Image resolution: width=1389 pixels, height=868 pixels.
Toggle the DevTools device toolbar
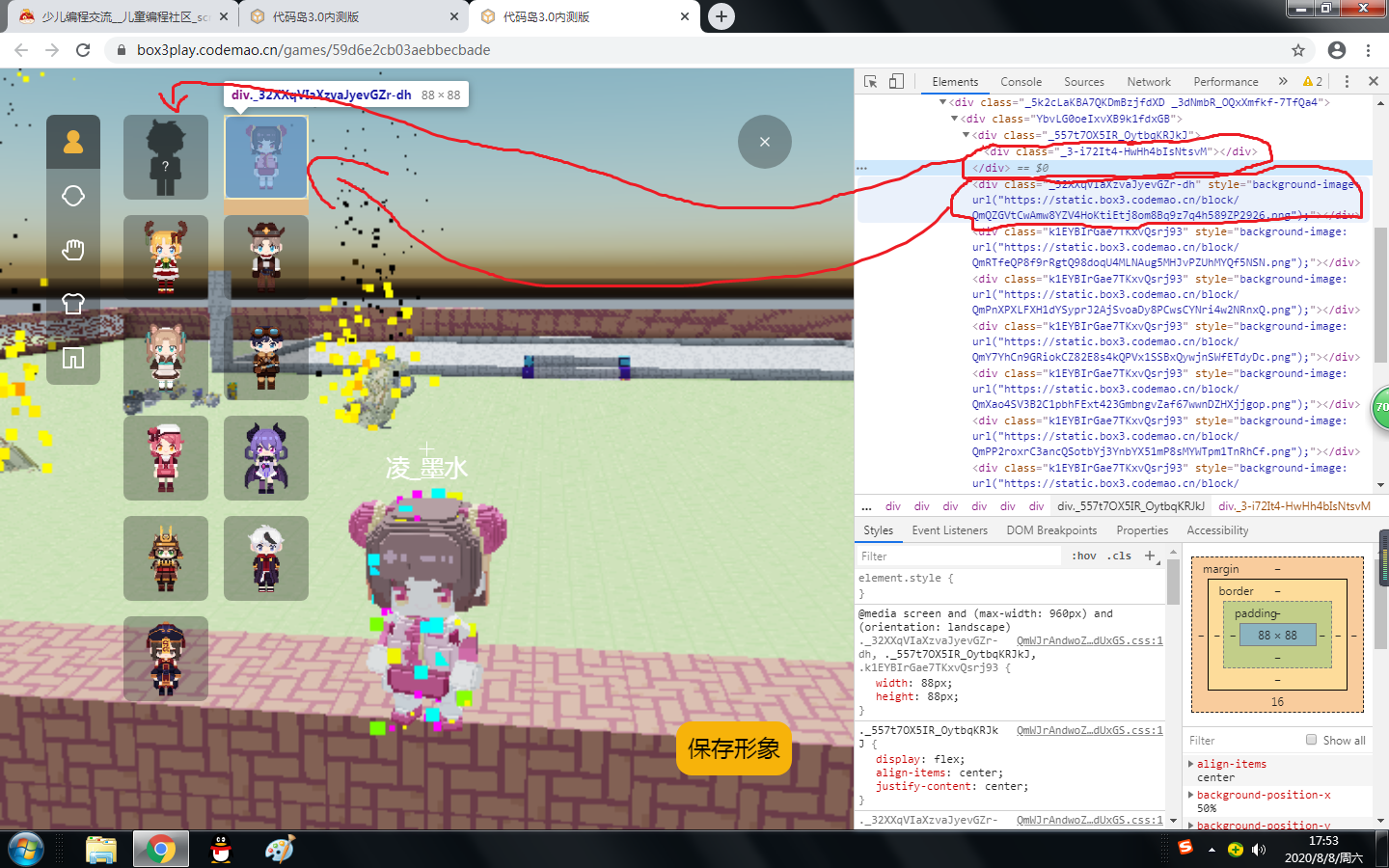[x=897, y=82]
